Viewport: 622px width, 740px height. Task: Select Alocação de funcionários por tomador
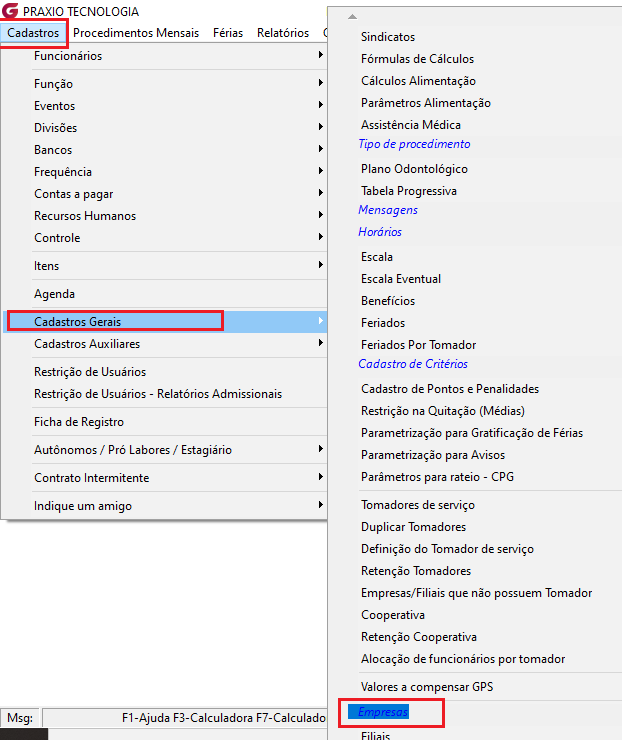463,658
